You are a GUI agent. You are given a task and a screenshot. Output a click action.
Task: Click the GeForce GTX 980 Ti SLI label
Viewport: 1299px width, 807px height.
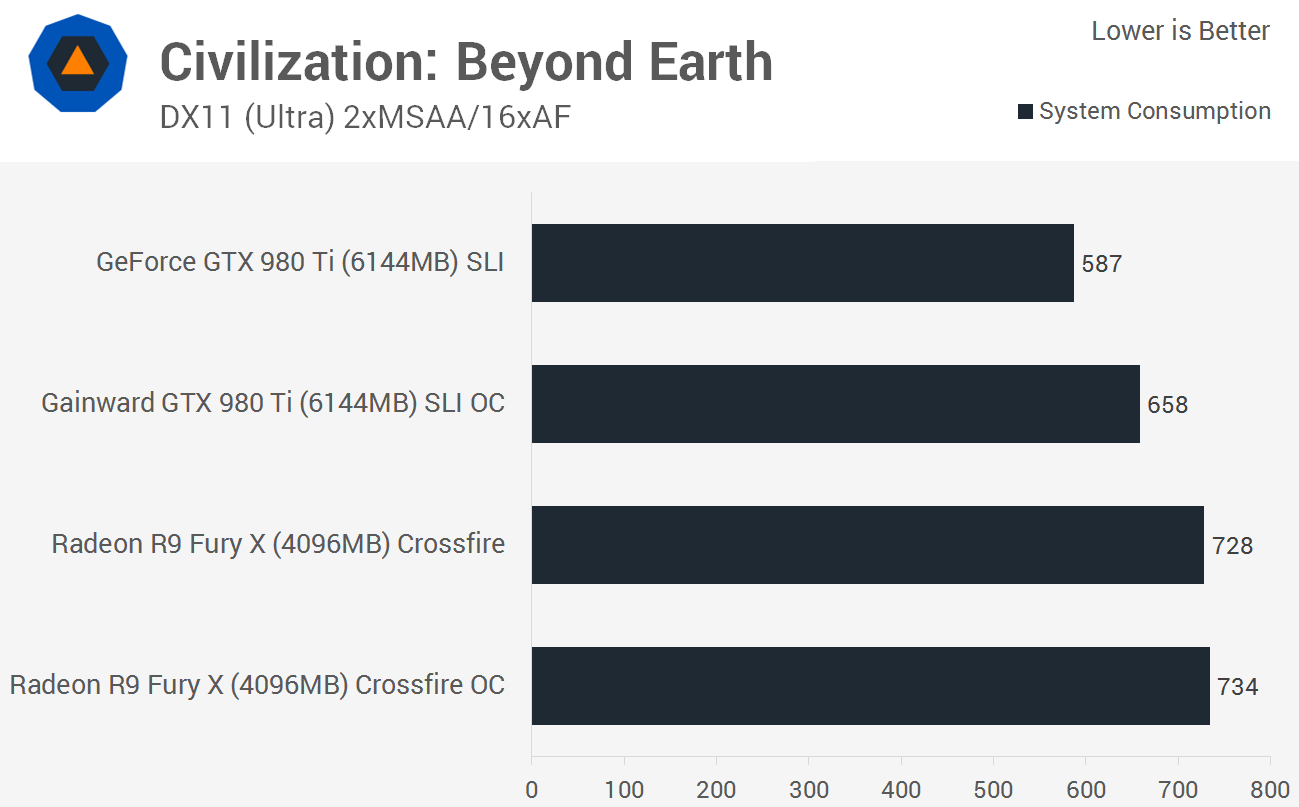pos(300,262)
